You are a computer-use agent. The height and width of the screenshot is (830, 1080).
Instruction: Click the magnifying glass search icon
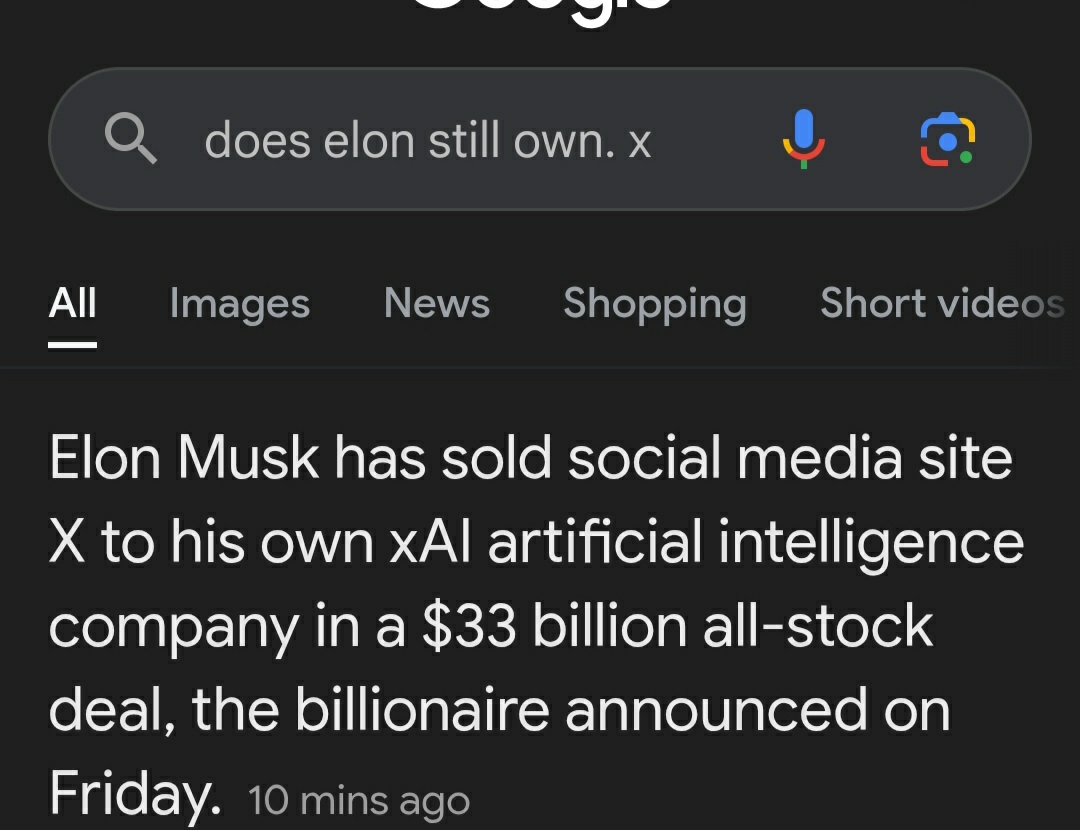pyautogui.click(x=131, y=140)
